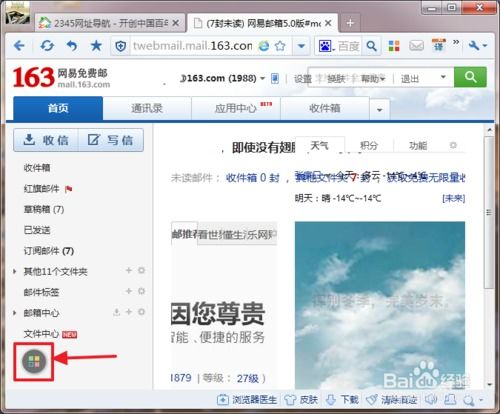Expand more toolbar extensions chevron
This screenshot has height=414, width=500.
click(456, 42)
